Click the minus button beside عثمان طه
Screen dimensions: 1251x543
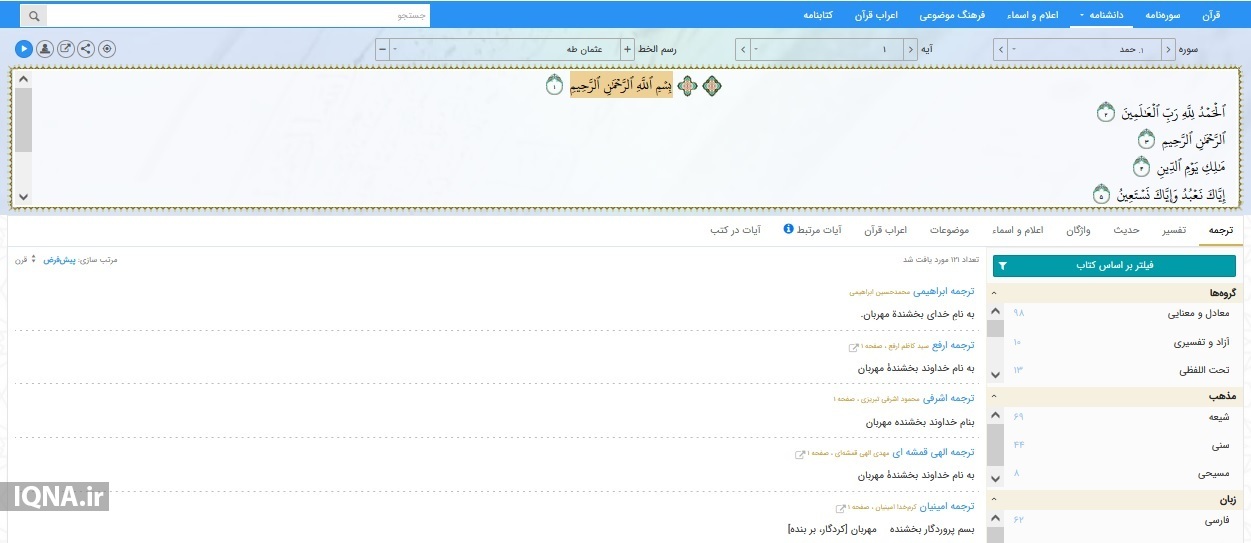[x=382, y=49]
